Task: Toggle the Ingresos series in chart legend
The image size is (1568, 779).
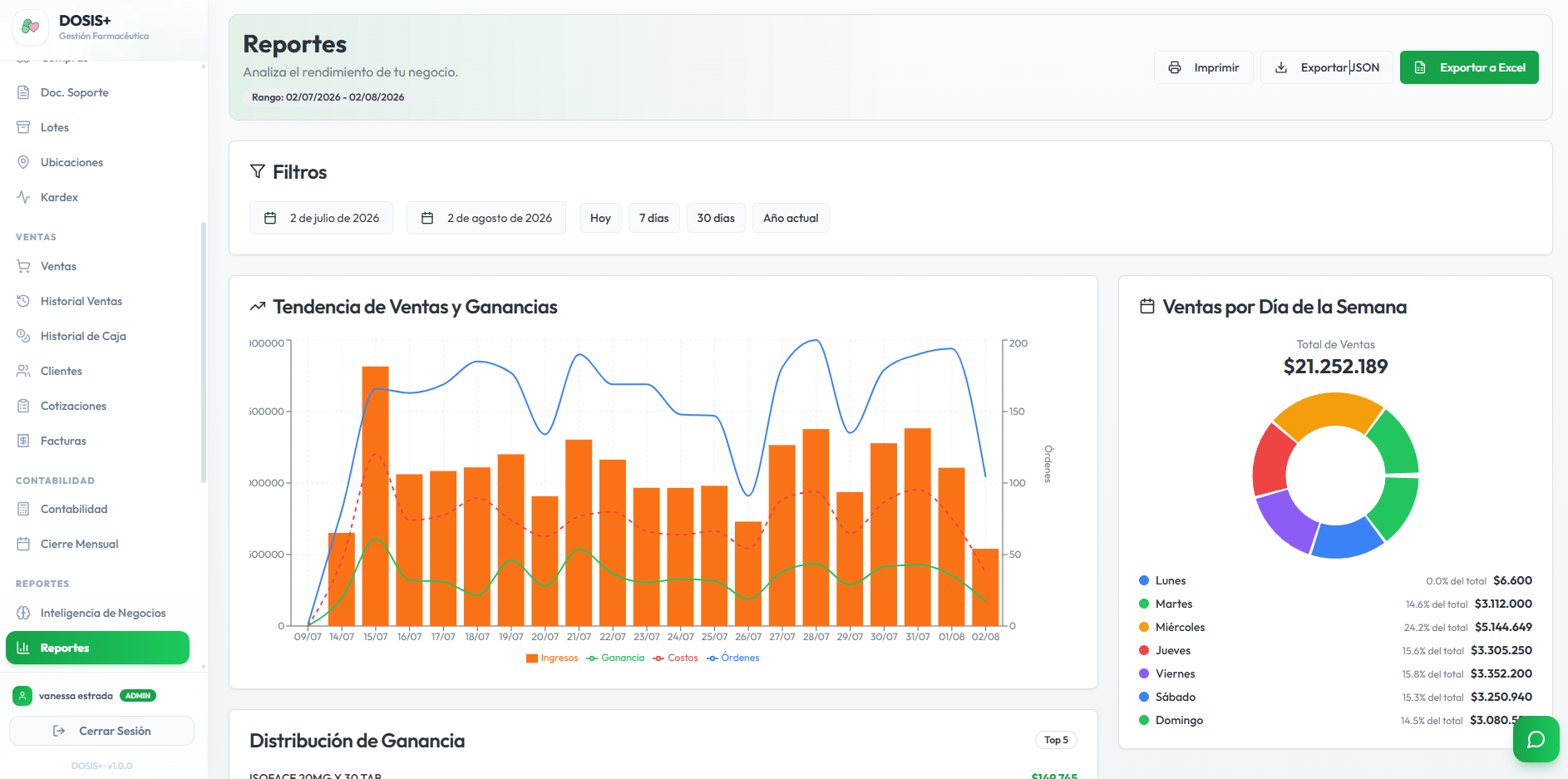Action: pyautogui.click(x=552, y=658)
